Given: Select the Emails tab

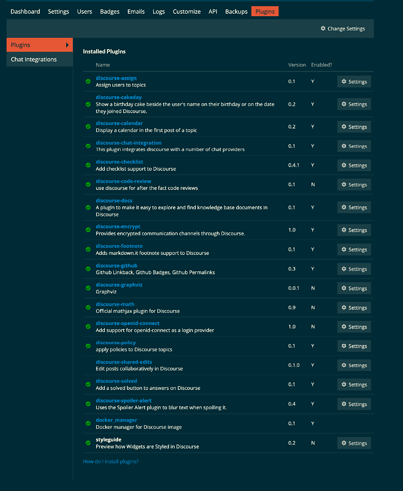Looking at the screenshot, I should pos(136,12).
